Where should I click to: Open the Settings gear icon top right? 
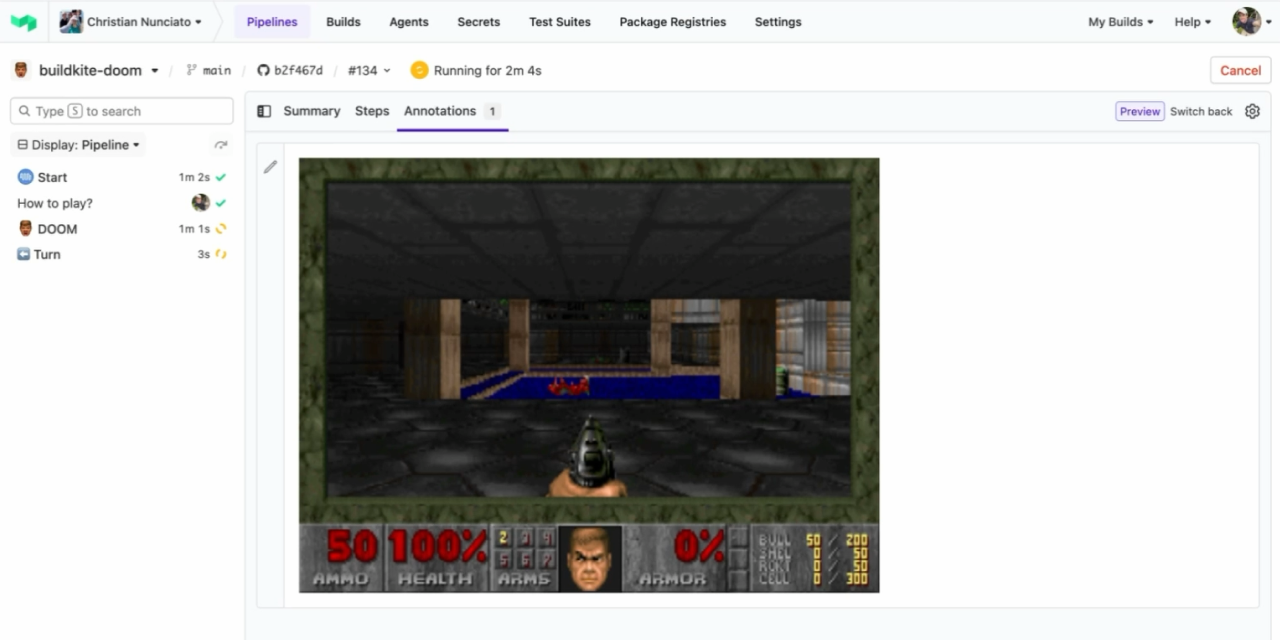[1252, 111]
